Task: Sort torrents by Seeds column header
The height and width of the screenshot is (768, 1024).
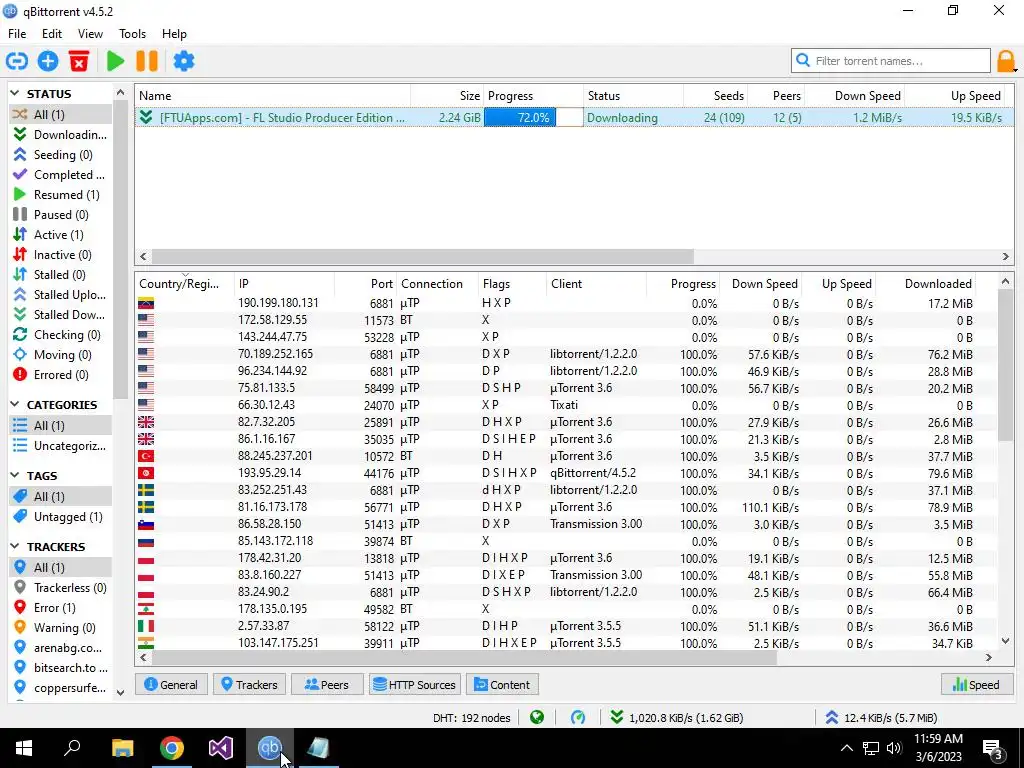Action: point(715,96)
